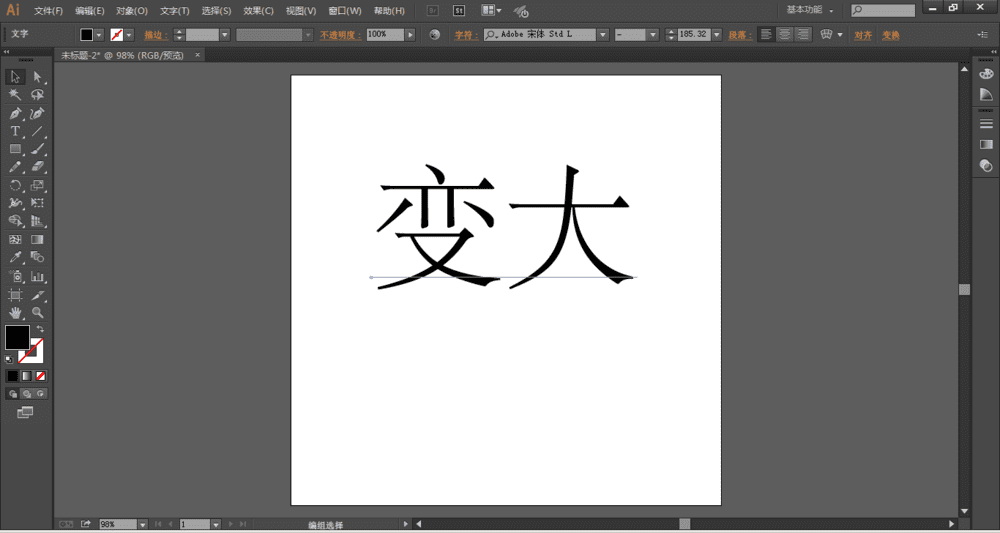This screenshot has height=533, width=1000.
Task: Select the Free Transform tool
Action: 38,203
